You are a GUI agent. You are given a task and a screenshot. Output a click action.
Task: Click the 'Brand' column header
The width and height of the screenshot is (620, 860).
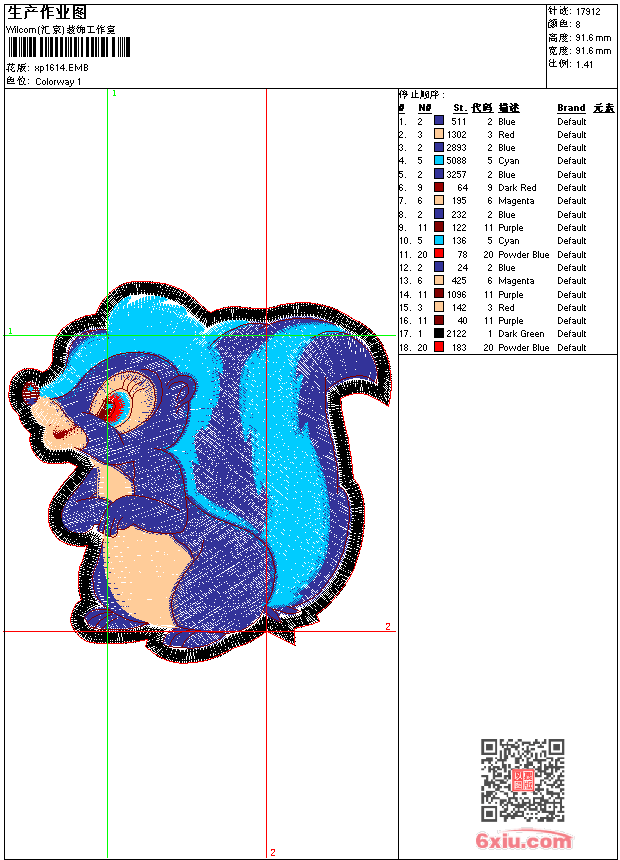click(x=571, y=108)
